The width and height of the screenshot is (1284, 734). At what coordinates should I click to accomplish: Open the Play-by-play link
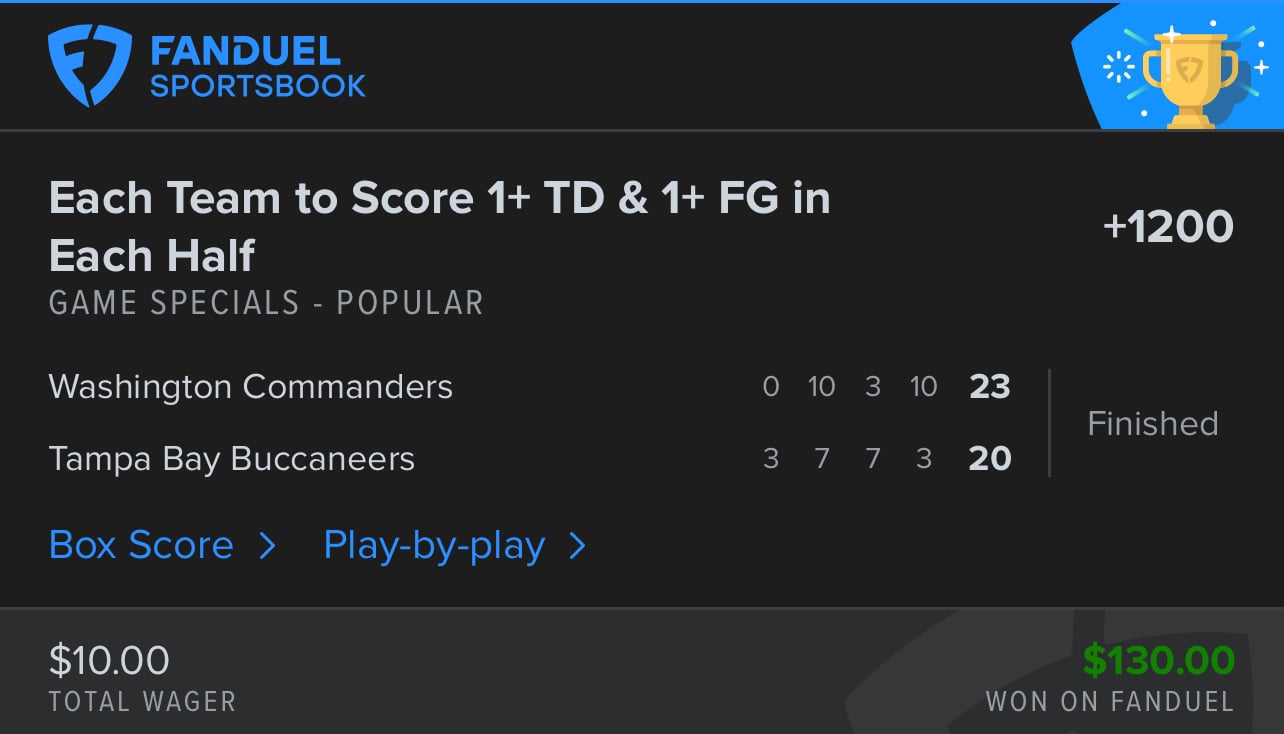point(434,546)
